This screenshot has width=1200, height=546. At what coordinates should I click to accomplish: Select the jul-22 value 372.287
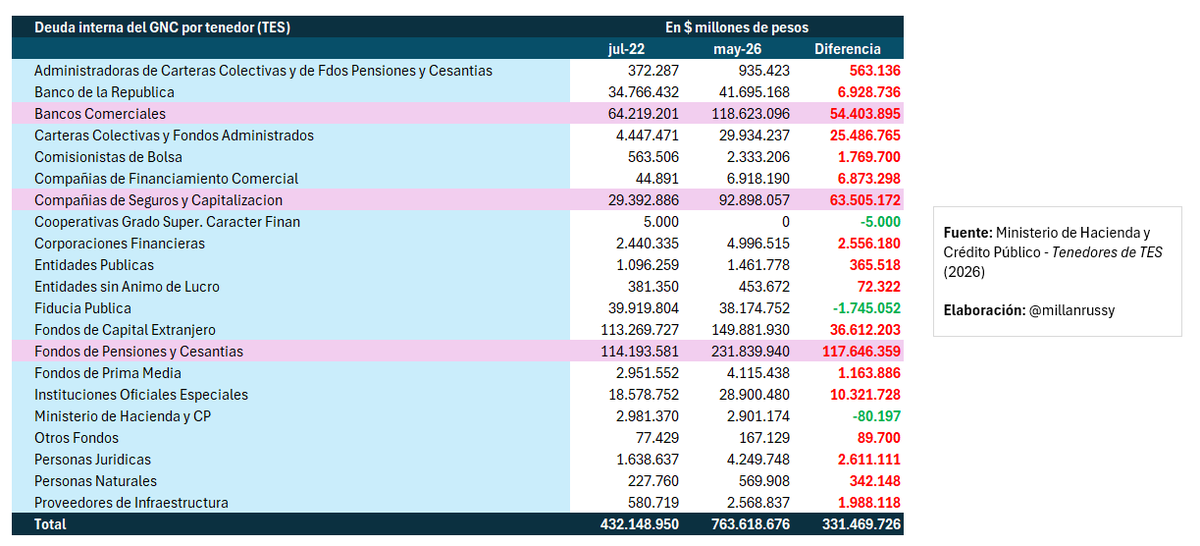pos(654,71)
